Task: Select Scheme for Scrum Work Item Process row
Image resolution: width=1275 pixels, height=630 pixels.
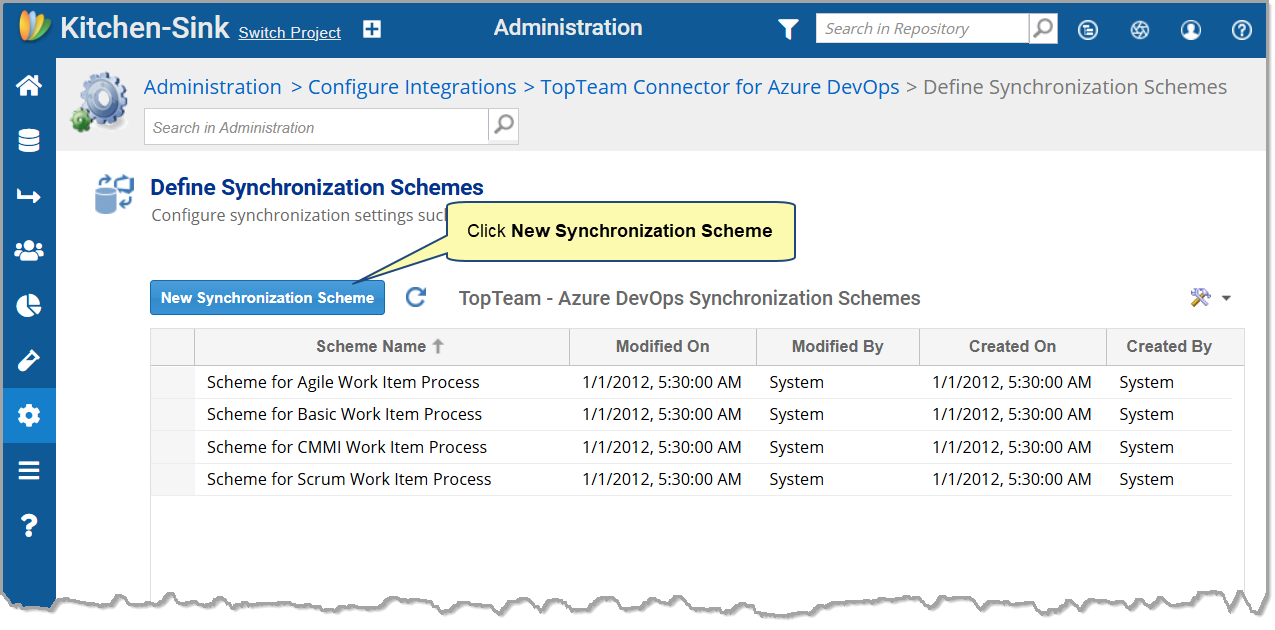Action: click(349, 479)
